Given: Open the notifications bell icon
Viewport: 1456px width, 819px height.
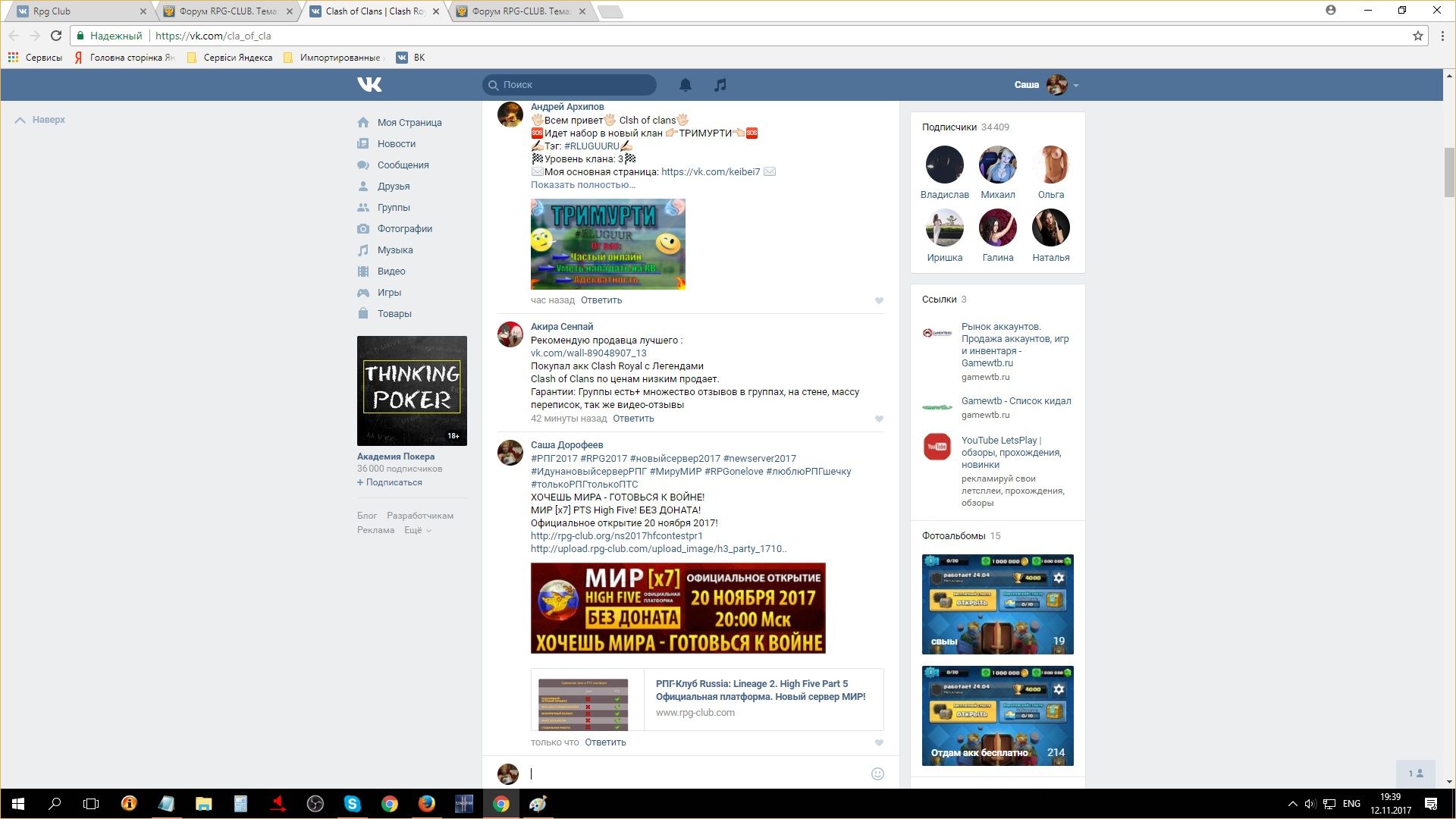Looking at the screenshot, I should click(686, 85).
